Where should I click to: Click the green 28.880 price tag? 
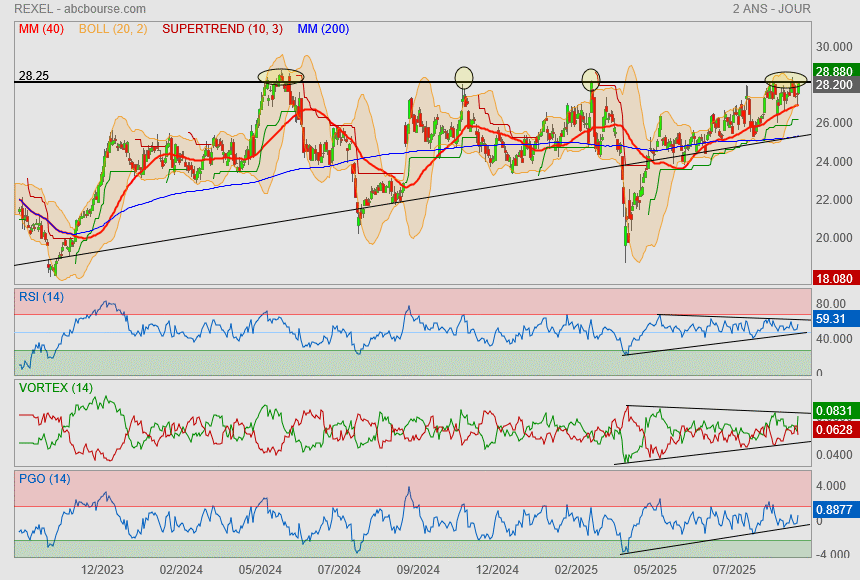[833, 72]
